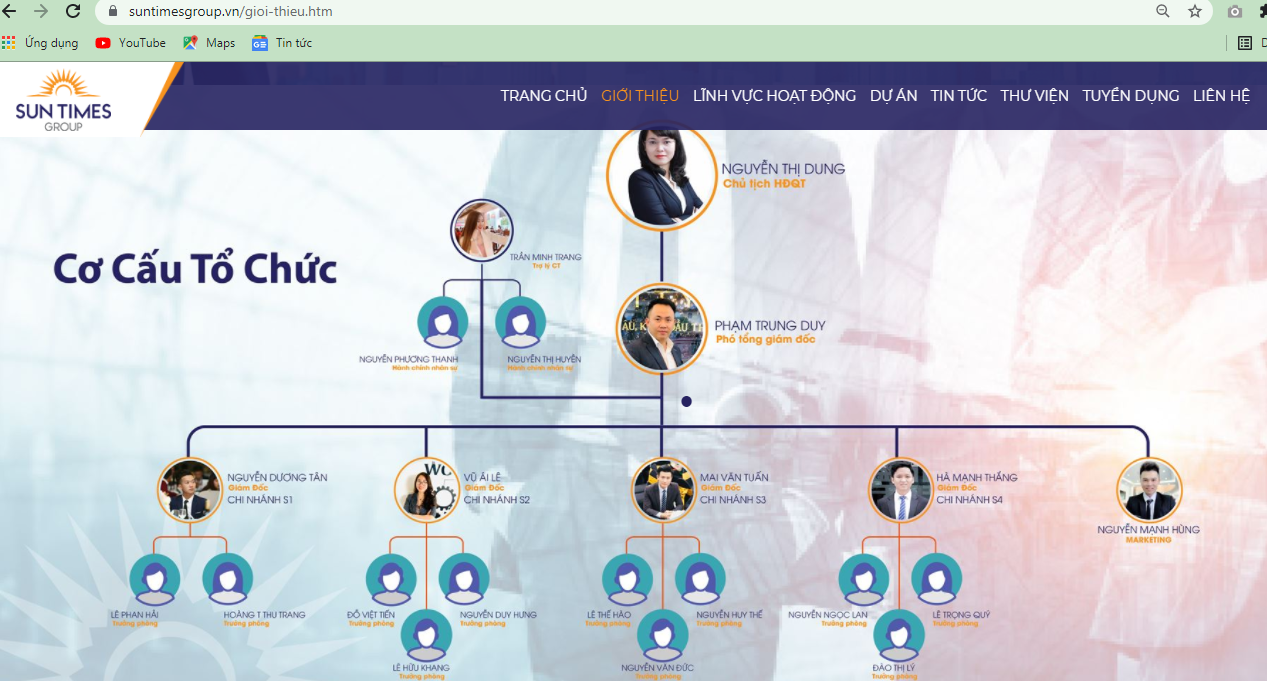
Task: Click Phạm Trung Duy's profile photo
Action: (x=661, y=329)
